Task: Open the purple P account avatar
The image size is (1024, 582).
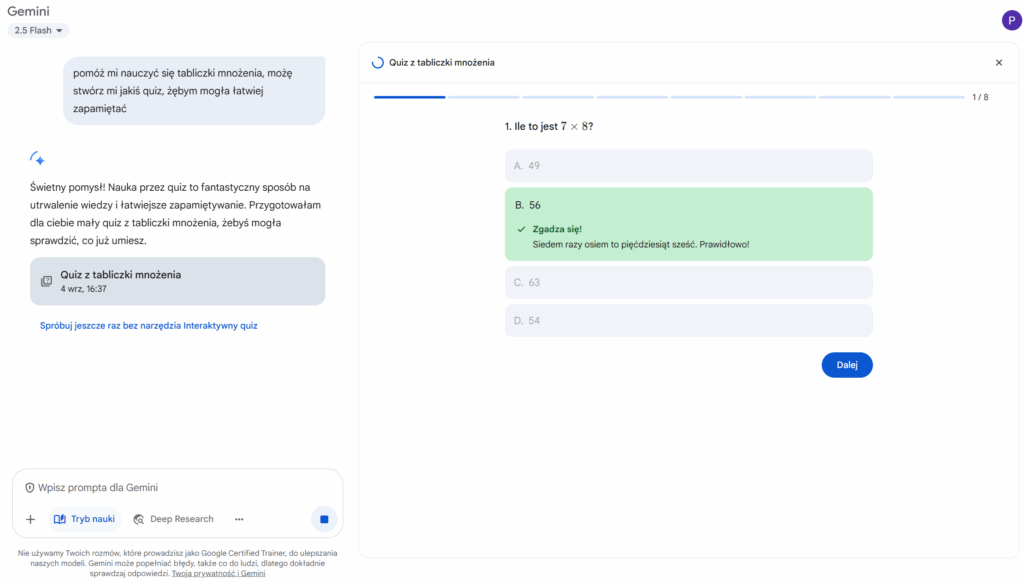Action: point(1011,20)
